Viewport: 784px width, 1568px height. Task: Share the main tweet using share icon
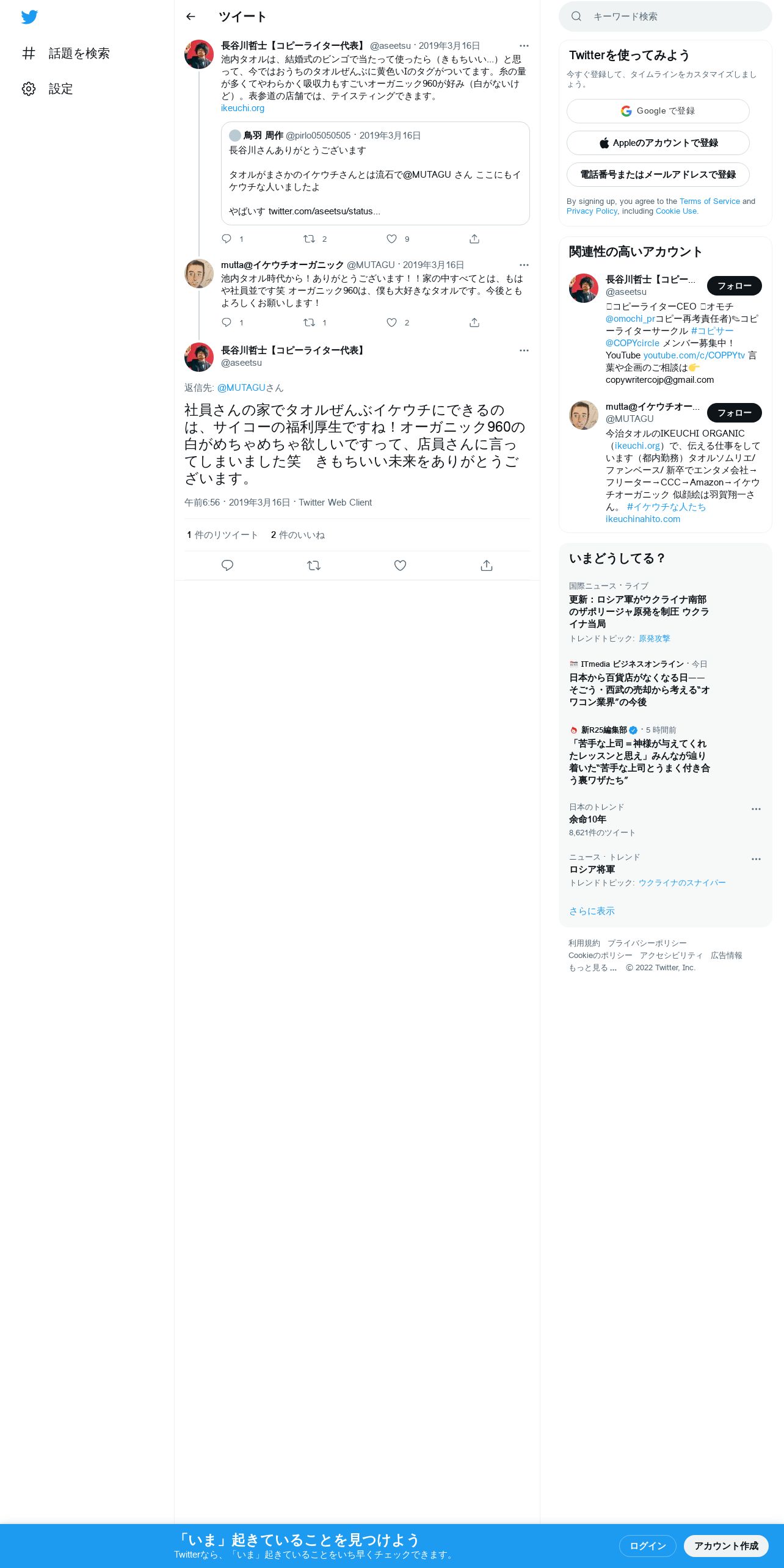[487, 565]
